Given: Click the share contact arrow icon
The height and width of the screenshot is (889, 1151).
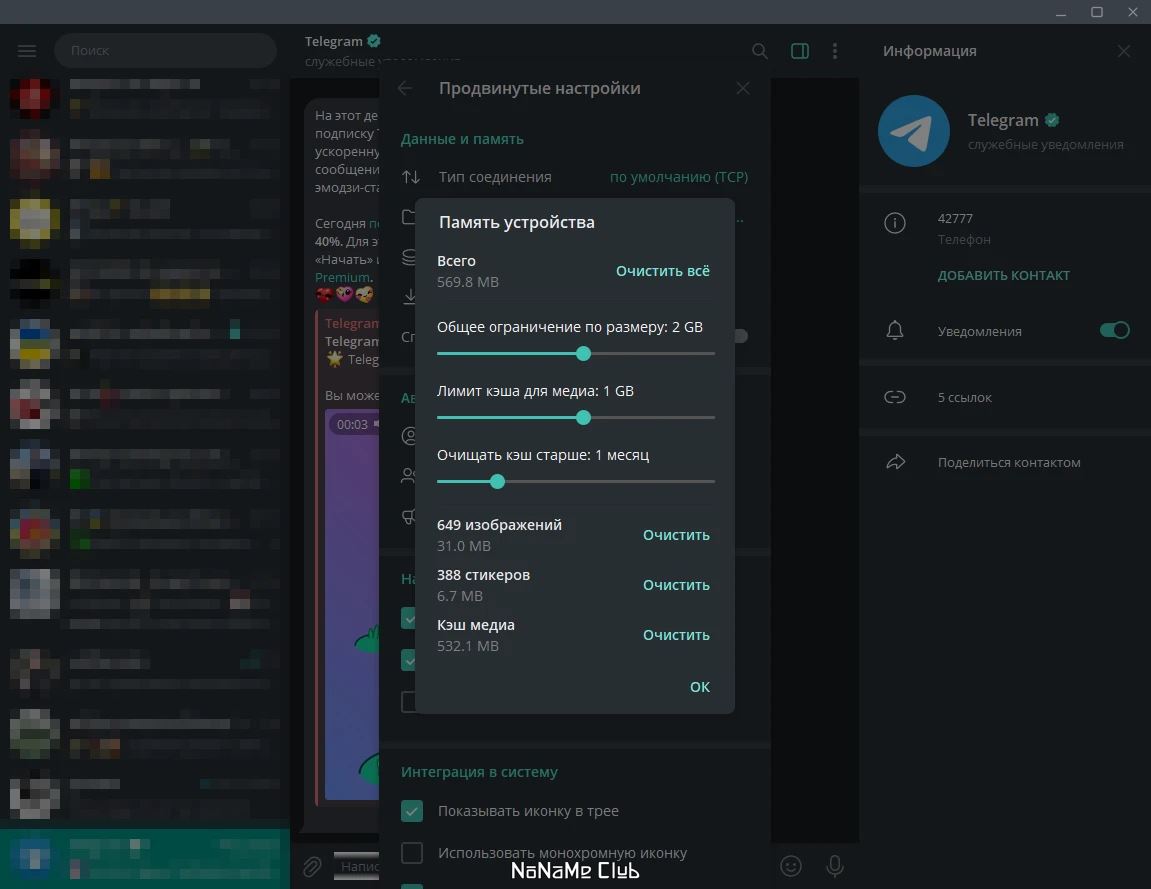Looking at the screenshot, I should [x=896, y=462].
